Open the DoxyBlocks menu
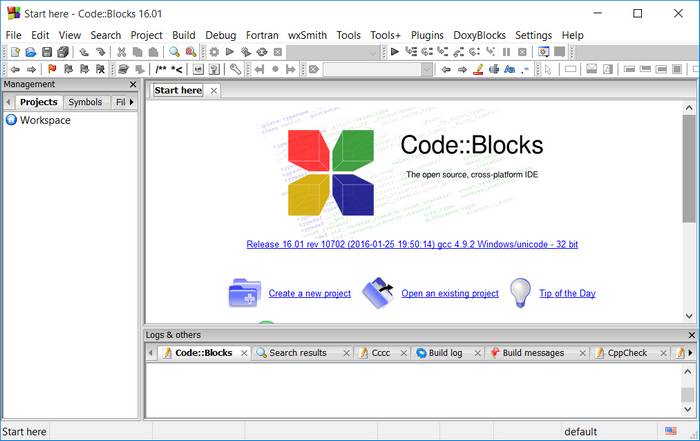The width and height of the screenshot is (700, 441). tap(479, 35)
